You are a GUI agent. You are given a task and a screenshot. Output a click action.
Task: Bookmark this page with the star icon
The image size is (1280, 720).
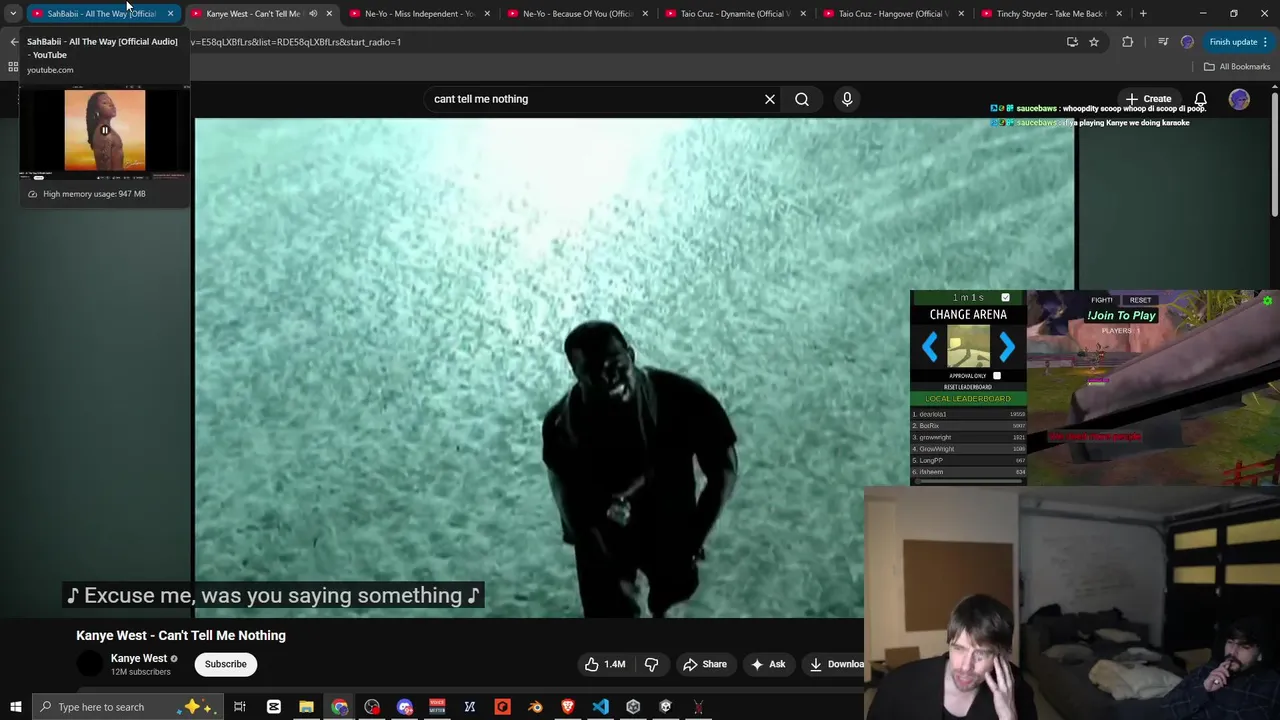tap(1094, 42)
